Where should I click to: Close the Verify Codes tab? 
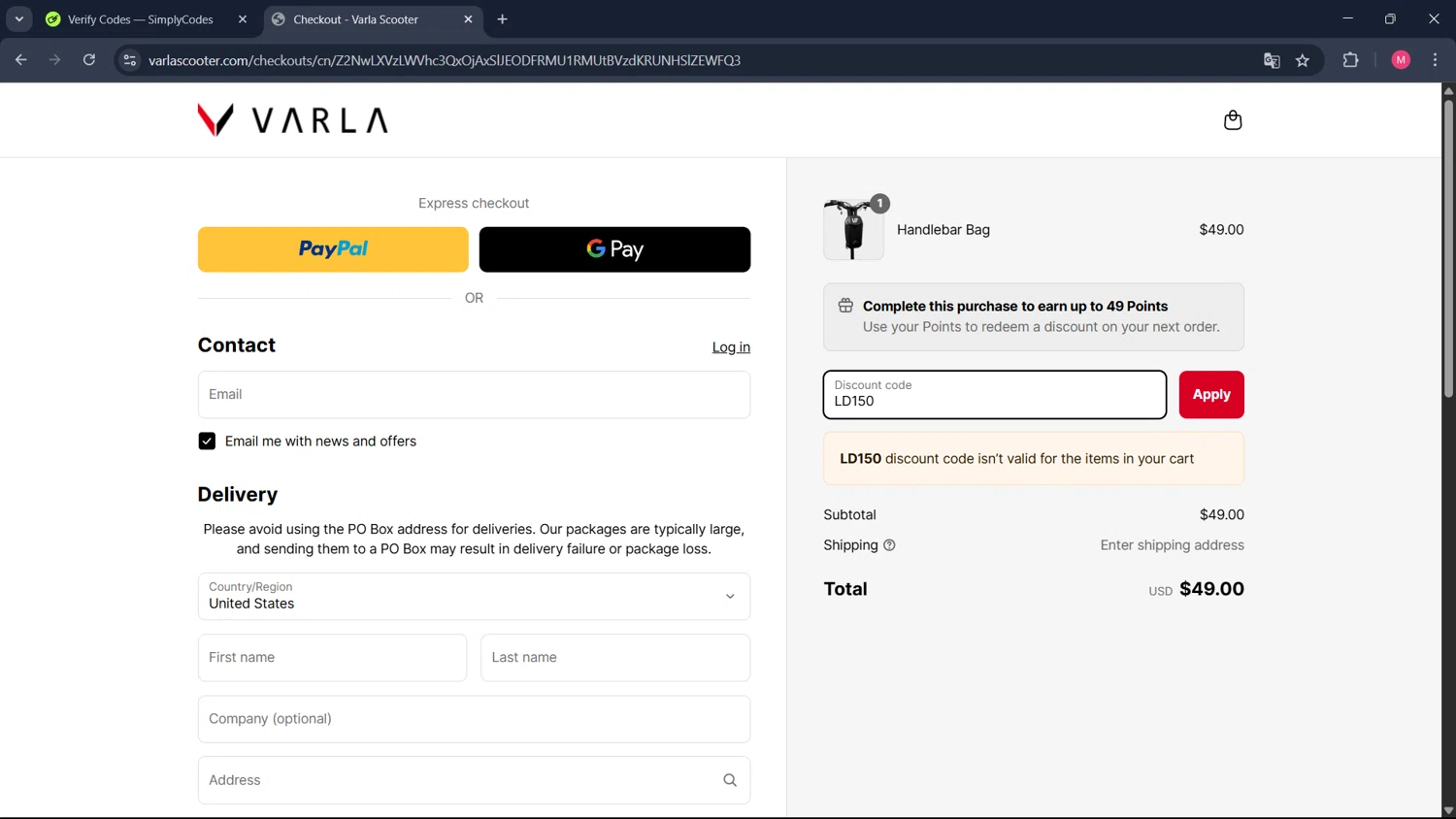click(243, 19)
